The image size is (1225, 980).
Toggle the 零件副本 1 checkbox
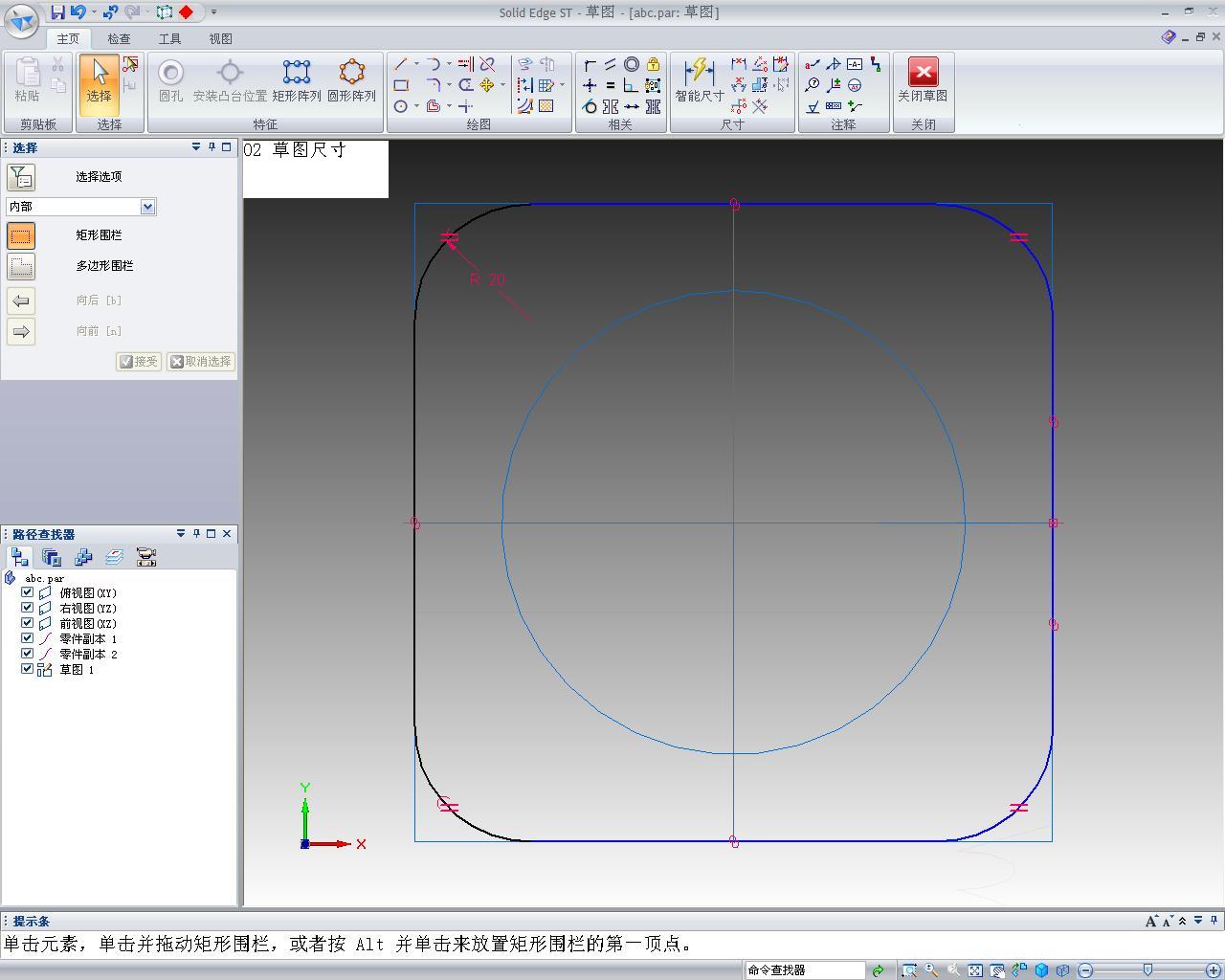point(28,638)
